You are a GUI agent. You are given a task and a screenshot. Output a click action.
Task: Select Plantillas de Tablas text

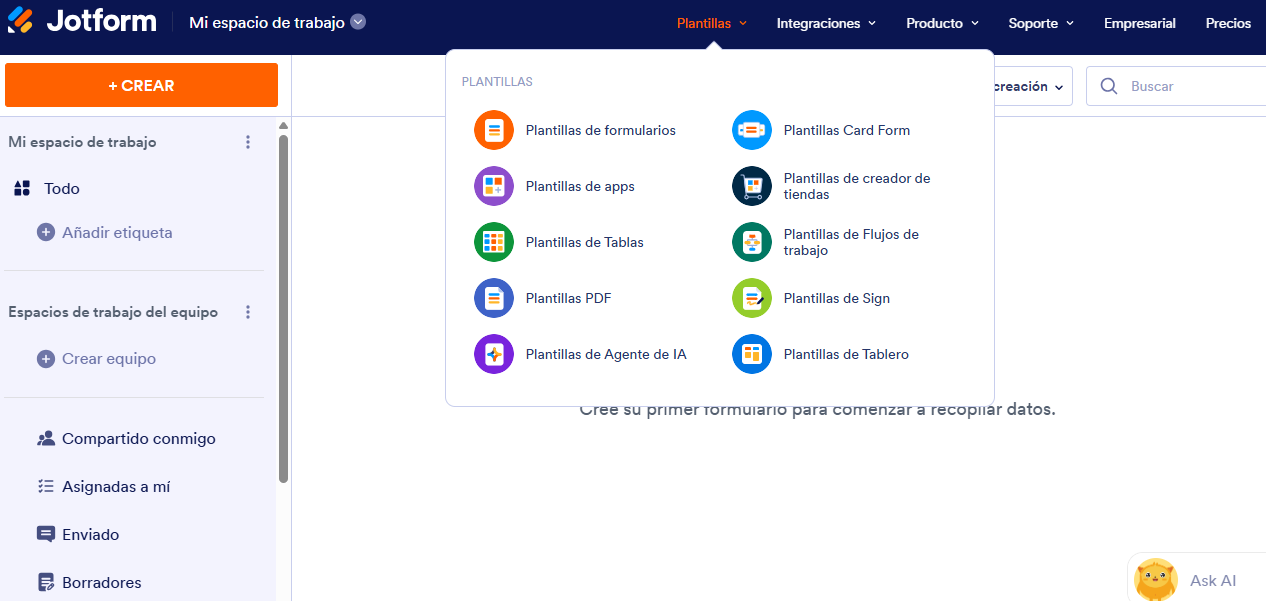[585, 242]
